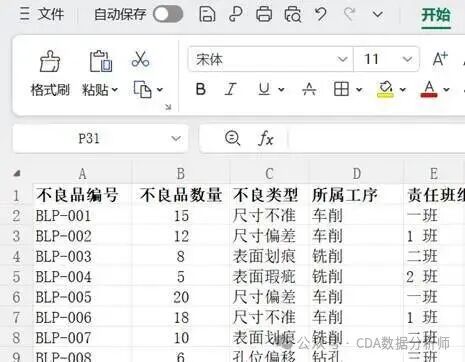
Task: Apply the red font color A
Action: [429, 89]
